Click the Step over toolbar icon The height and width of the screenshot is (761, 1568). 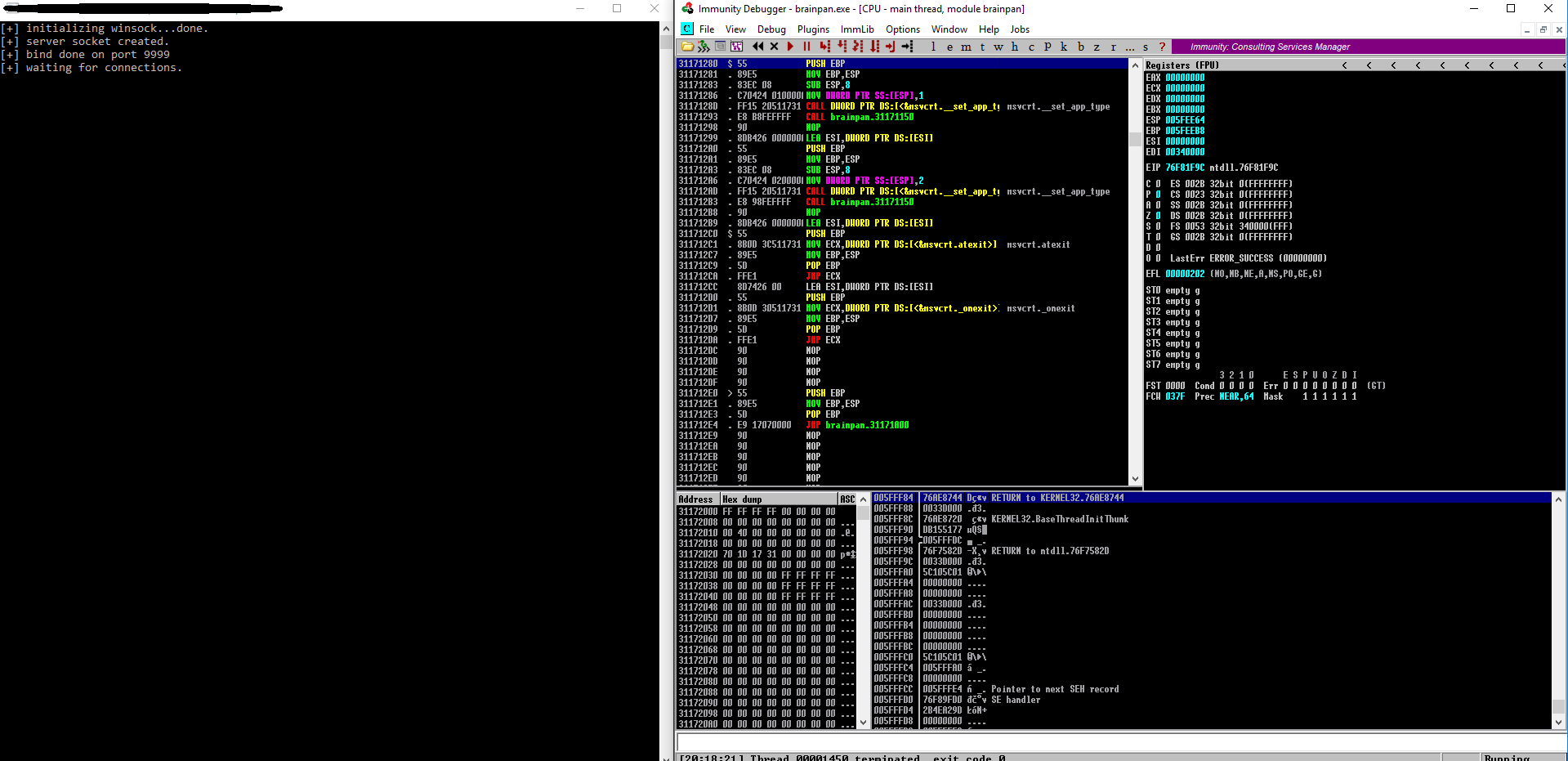point(842,47)
